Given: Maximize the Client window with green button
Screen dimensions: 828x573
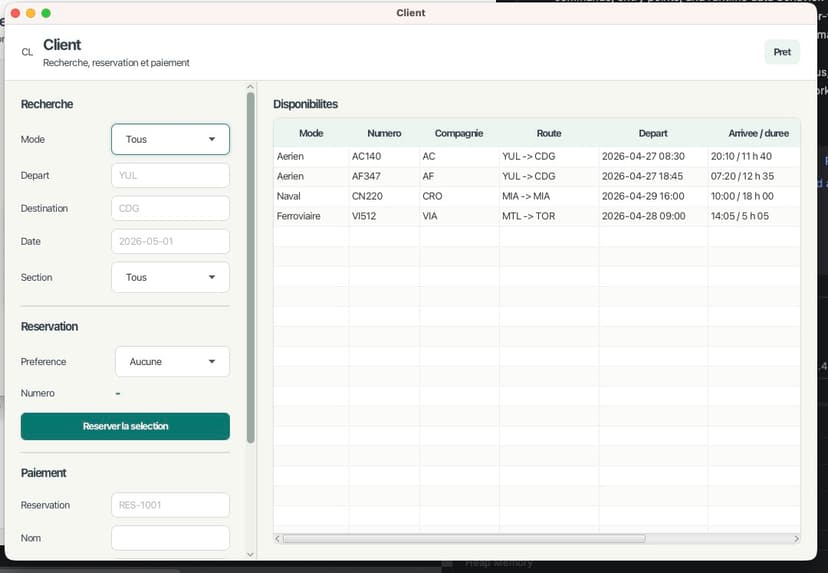Looking at the screenshot, I should tap(46, 13).
